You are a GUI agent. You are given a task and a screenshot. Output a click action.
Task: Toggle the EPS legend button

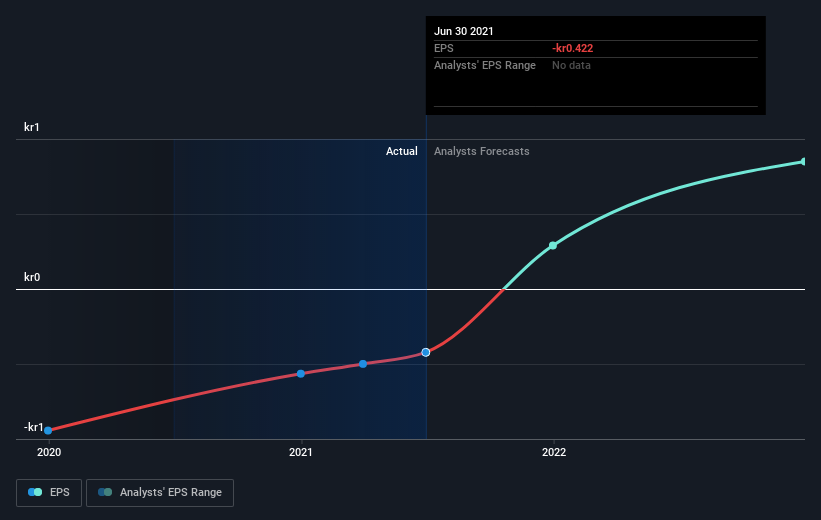49,493
